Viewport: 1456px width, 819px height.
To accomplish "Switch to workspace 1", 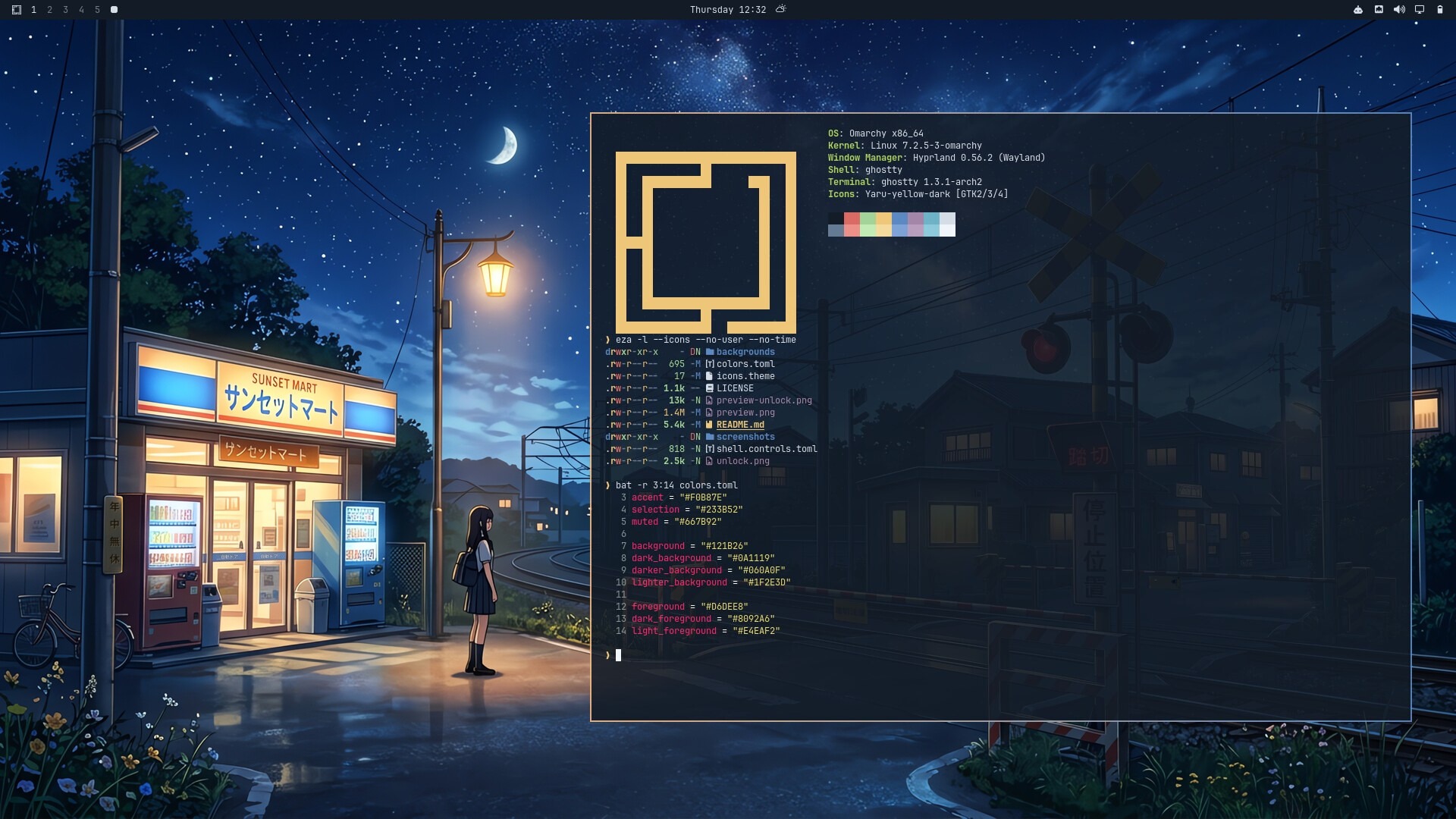I will [33, 10].
